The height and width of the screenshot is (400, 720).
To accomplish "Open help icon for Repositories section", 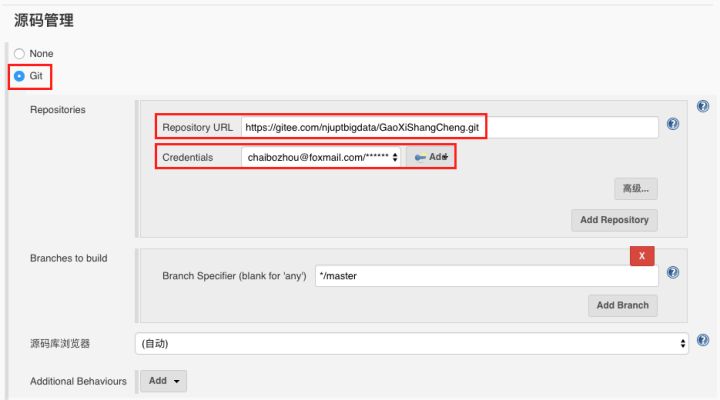I will [703, 106].
